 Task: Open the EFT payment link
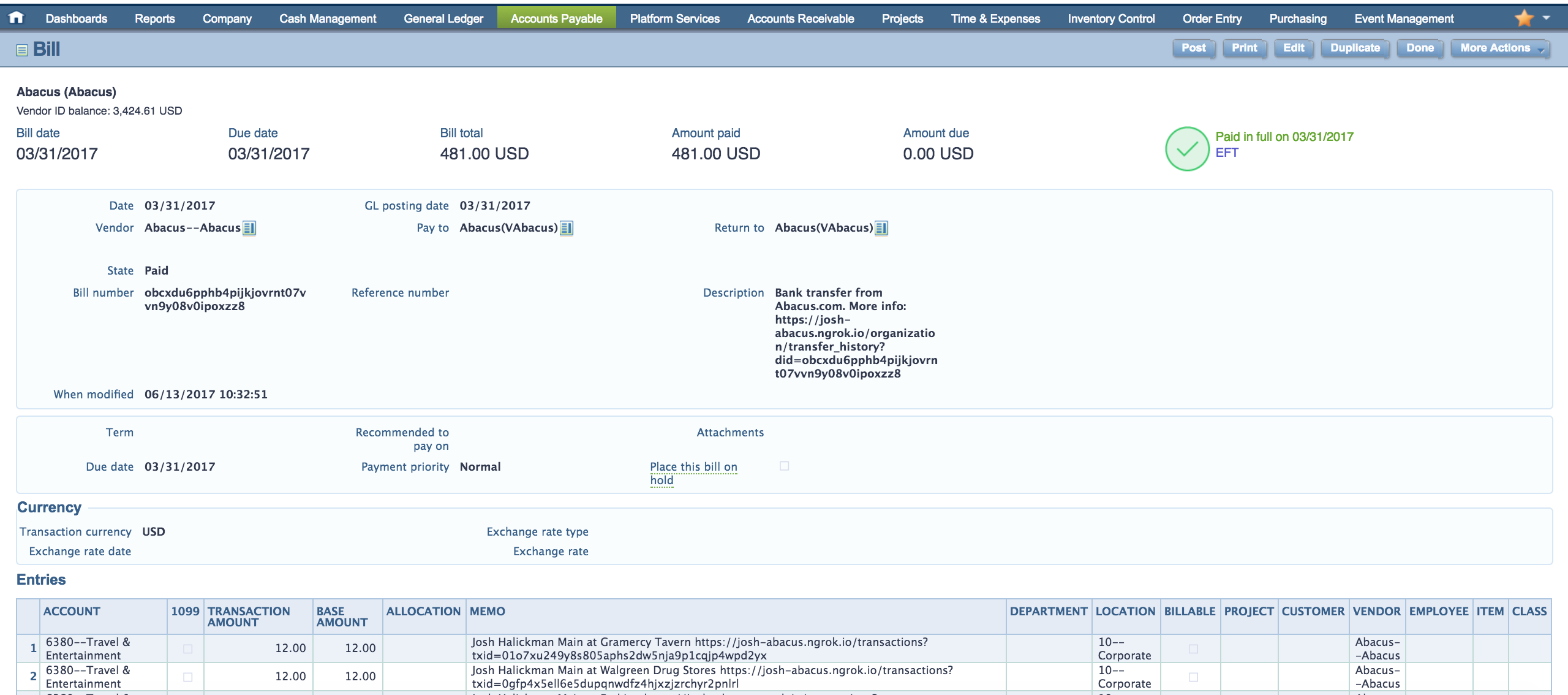[x=1226, y=153]
